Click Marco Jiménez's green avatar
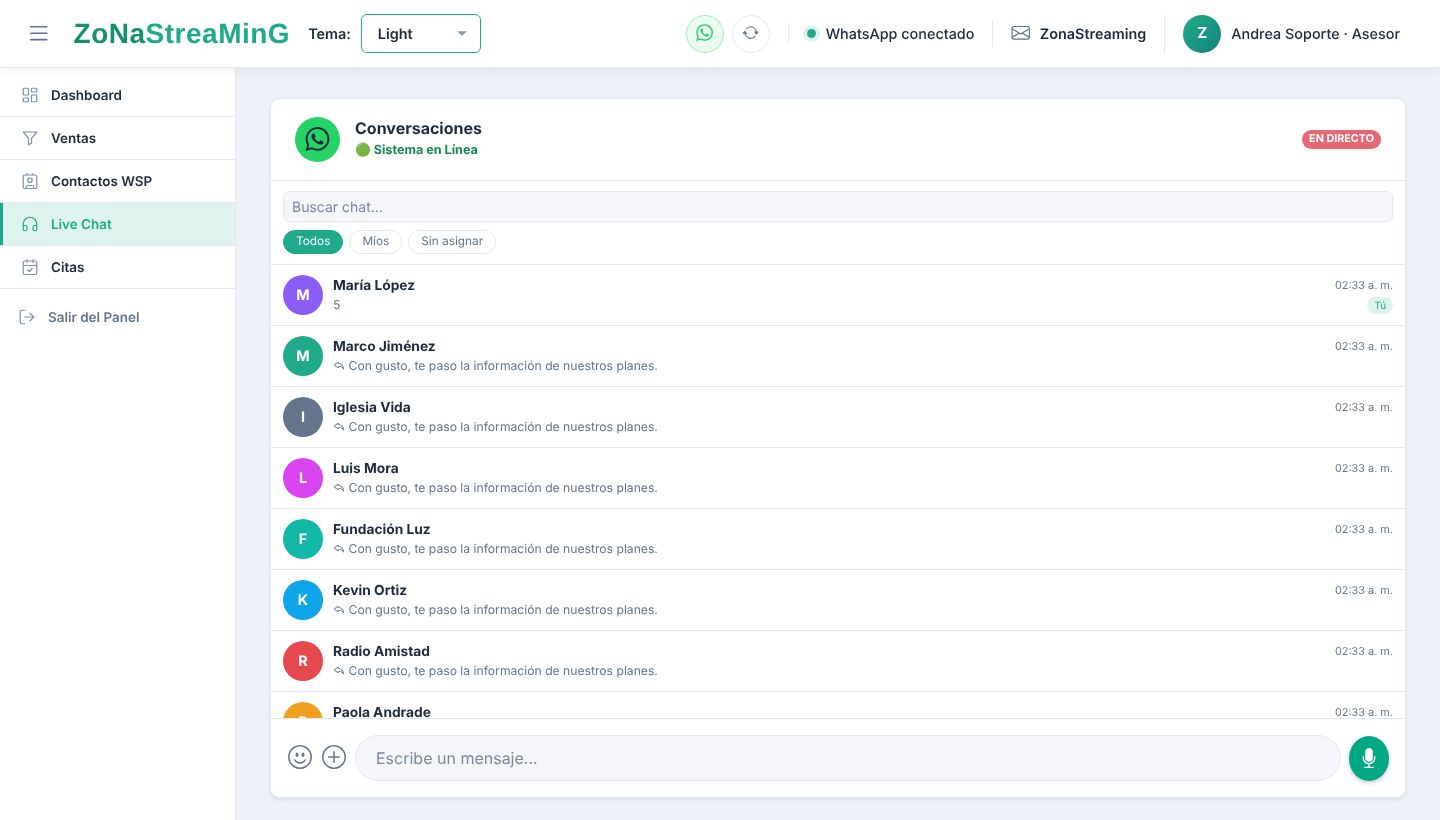Image resolution: width=1440 pixels, height=820 pixels. [303, 356]
